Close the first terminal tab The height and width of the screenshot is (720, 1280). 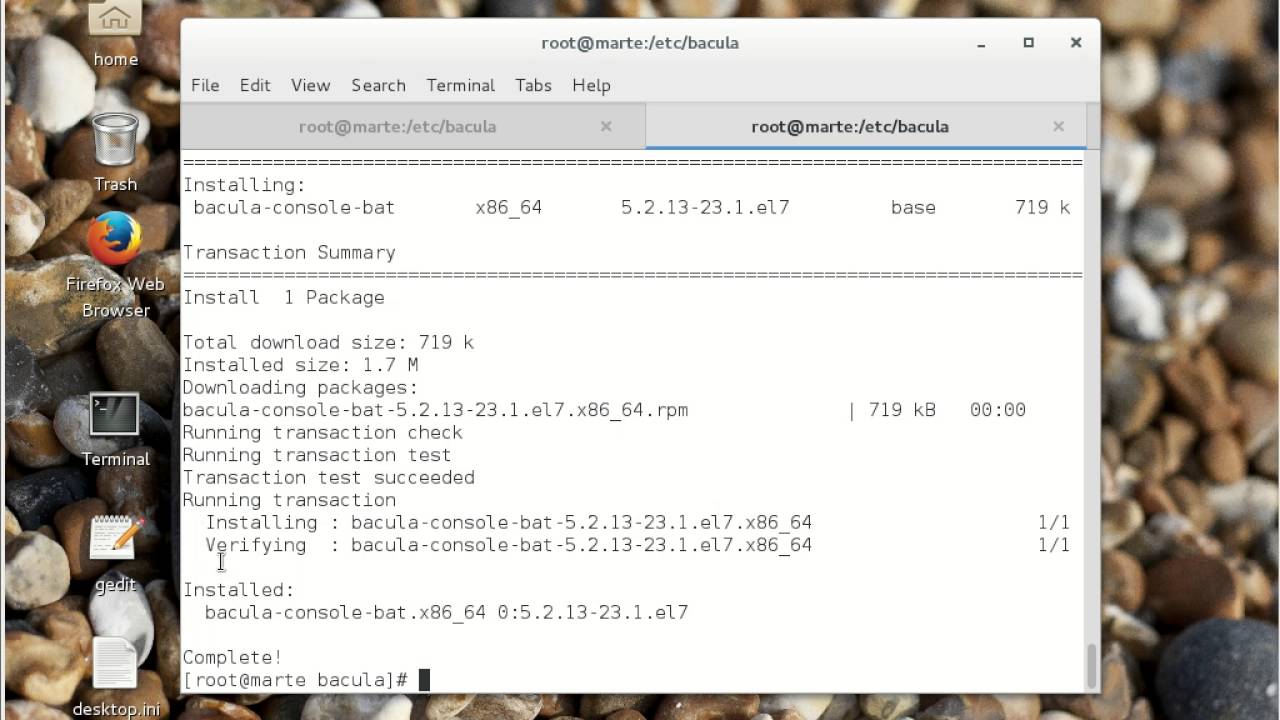(x=606, y=126)
